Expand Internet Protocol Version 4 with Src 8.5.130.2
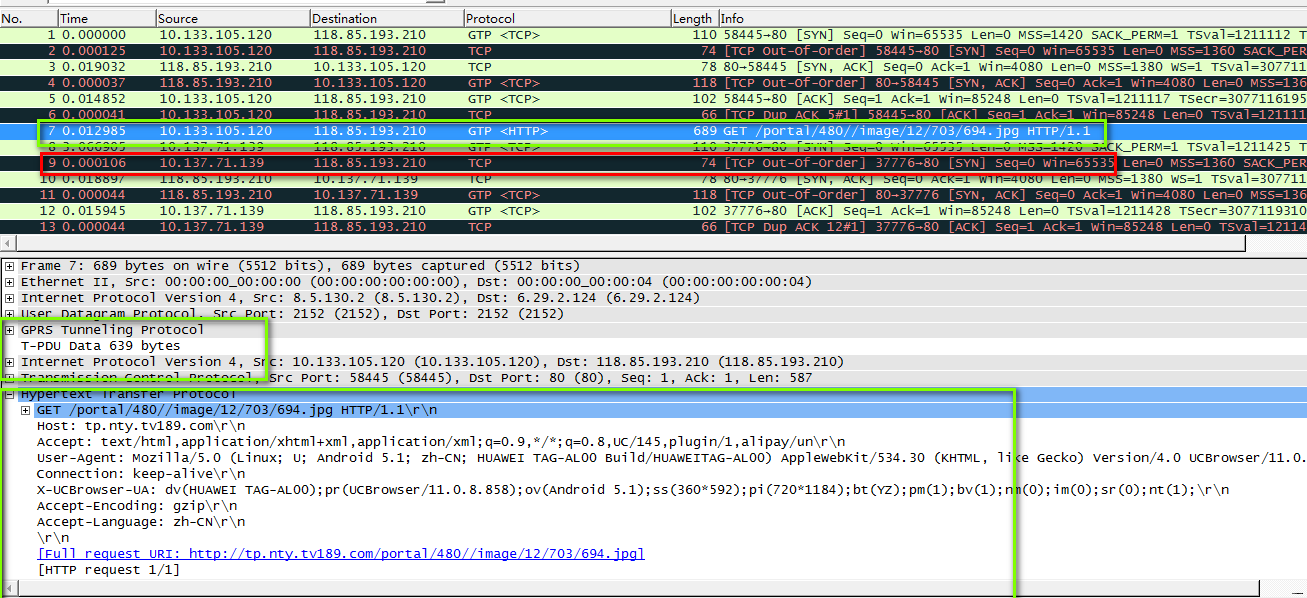 pyautogui.click(x=10, y=298)
